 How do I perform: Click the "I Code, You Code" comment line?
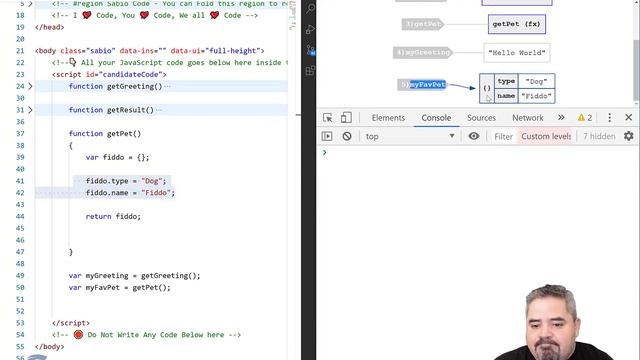tap(155, 15)
